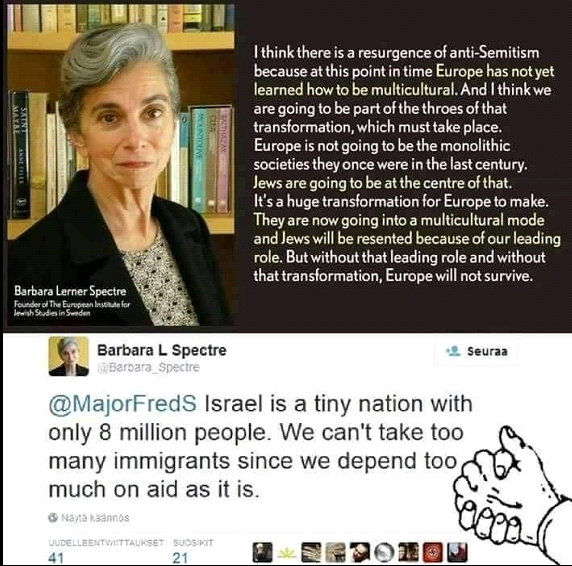Select the silver globe user avatar

pyautogui.click(x=384, y=553)
